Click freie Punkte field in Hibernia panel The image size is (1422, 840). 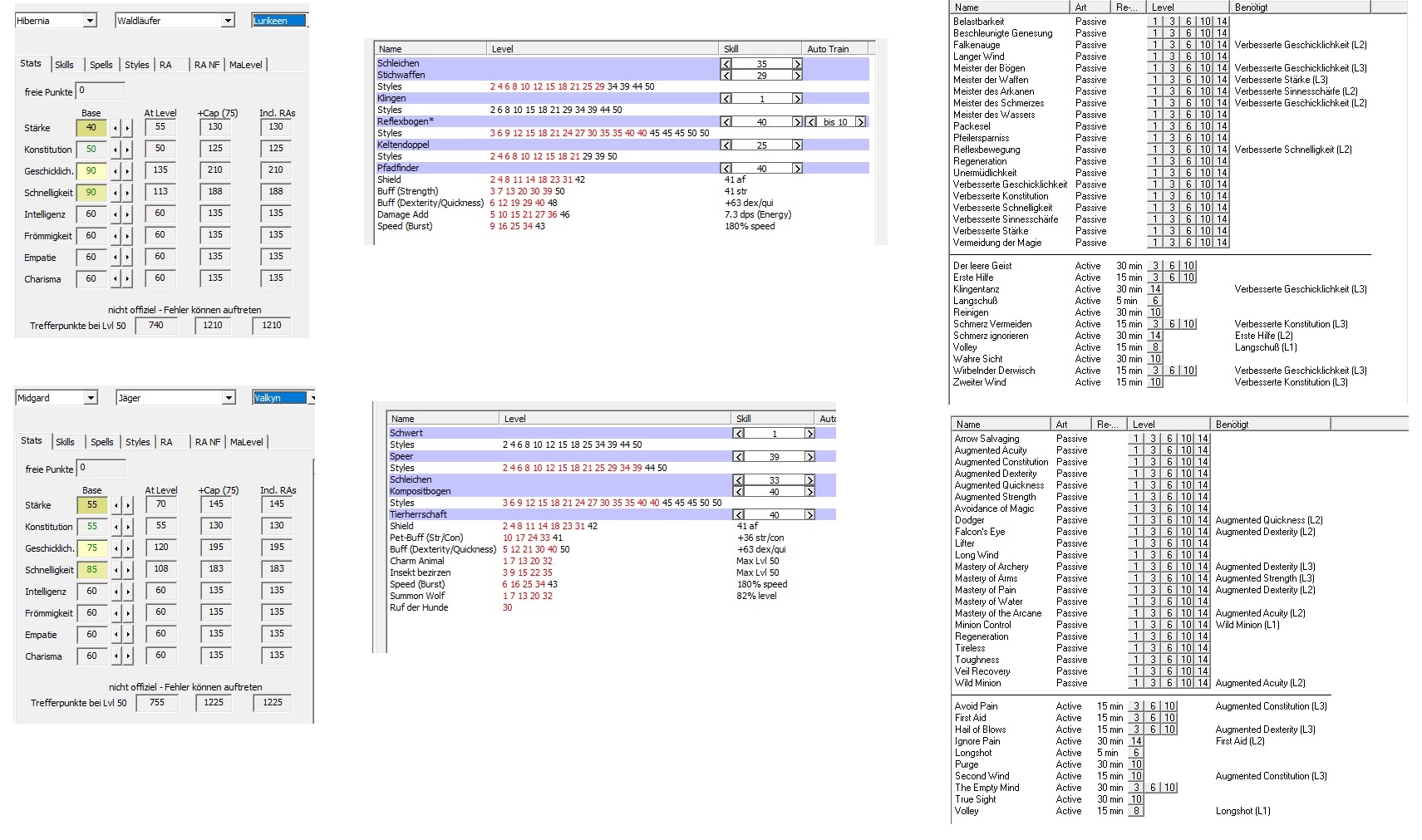(101, 91)
